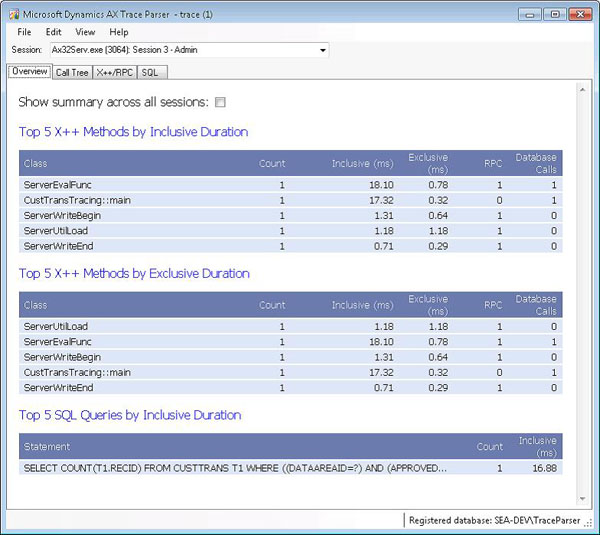
Task: Switch to the Call Tree tab
Action: (72, 72)
